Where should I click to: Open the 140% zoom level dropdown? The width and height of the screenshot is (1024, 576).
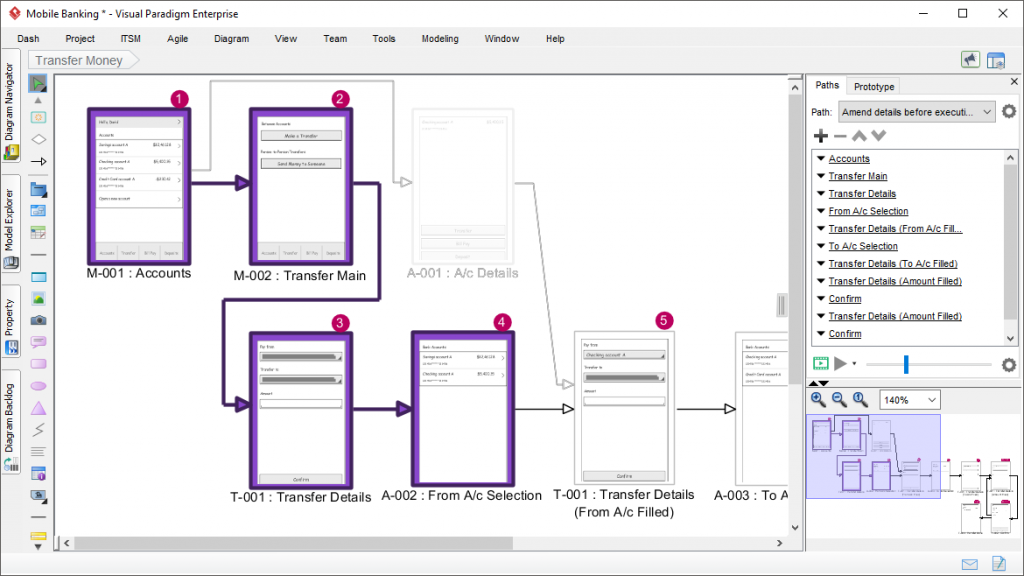[x=909, y=399]
